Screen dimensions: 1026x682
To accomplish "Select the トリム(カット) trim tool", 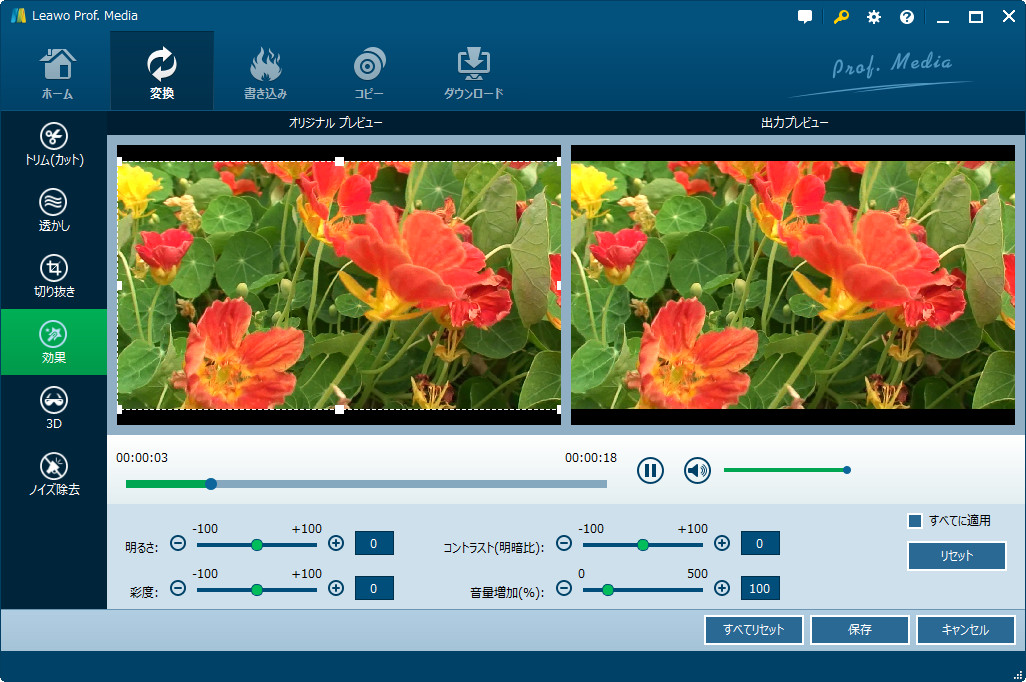I will (x=54, y=145).
